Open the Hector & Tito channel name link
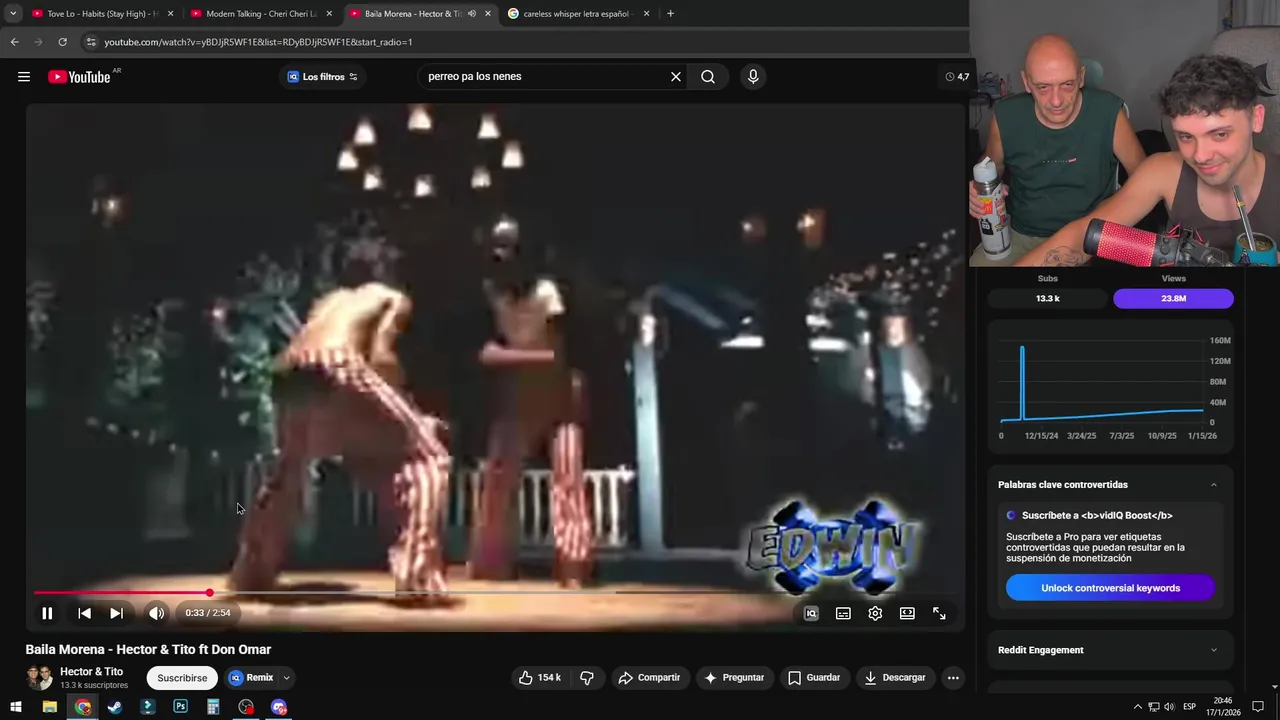Viewport: 1280px width, 720px height. 91,672
